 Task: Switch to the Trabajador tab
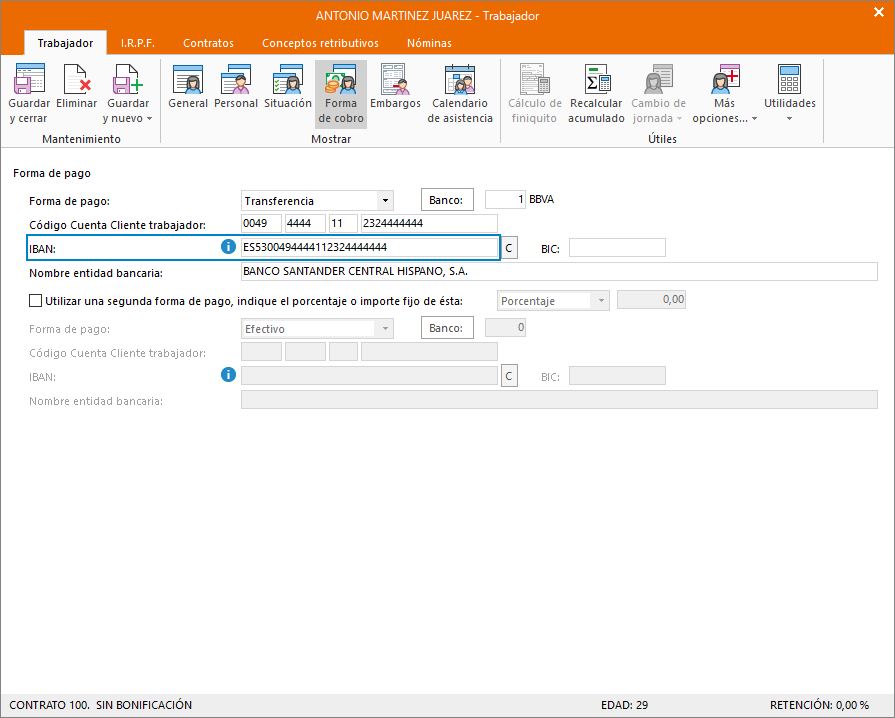(x=65, y=43)
